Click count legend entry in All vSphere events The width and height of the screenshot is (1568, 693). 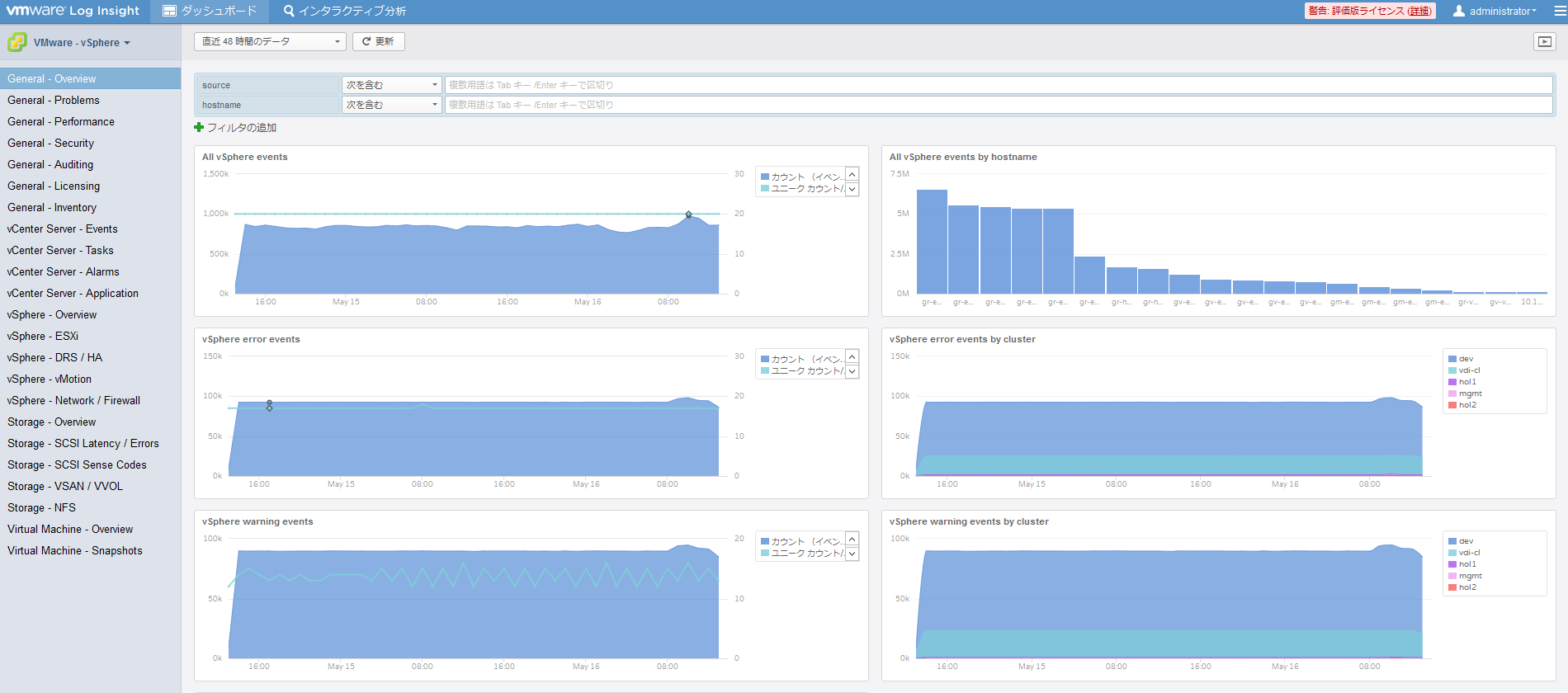[x=801, y=177]
